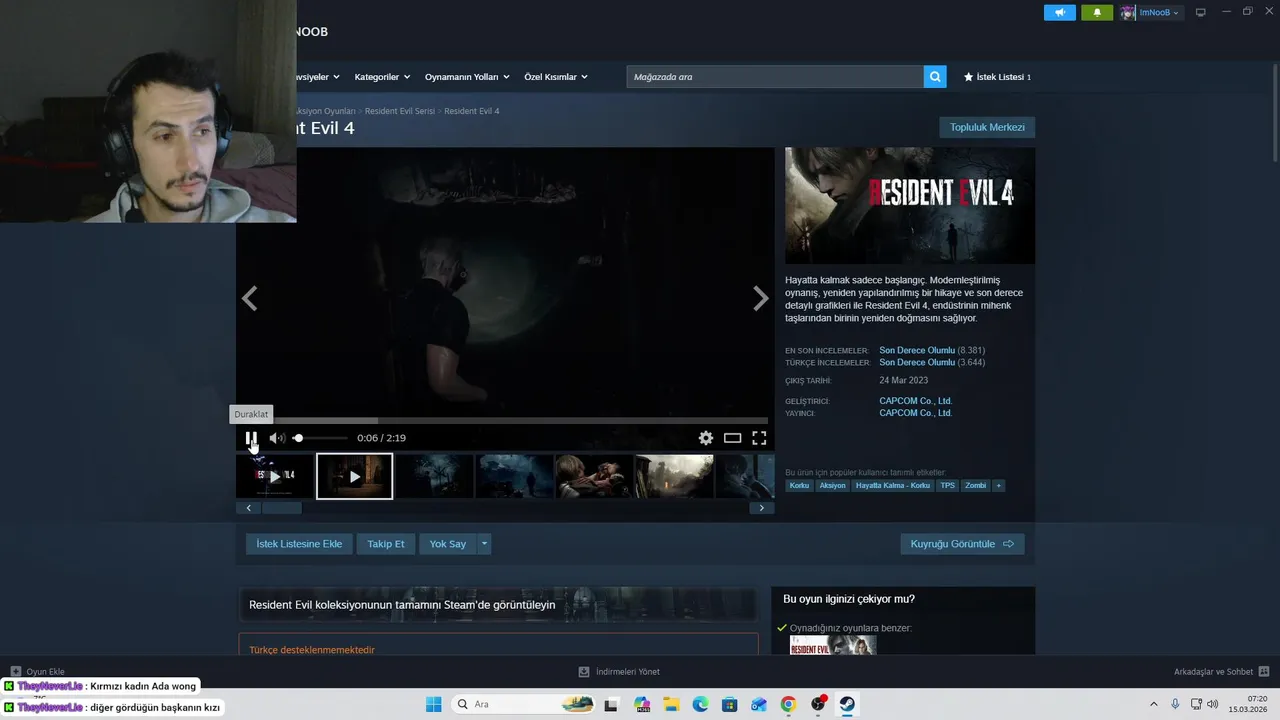This screenshot has height=720, width=1280.
Task: Open the CAPCOM developer link
Action: (x=915, y=401)
